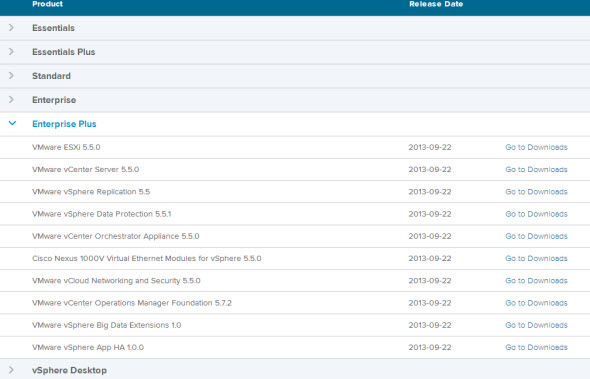
Task: Click the vSphere Desktop heading
Action: pyautogui.click(x=70, y=370)
